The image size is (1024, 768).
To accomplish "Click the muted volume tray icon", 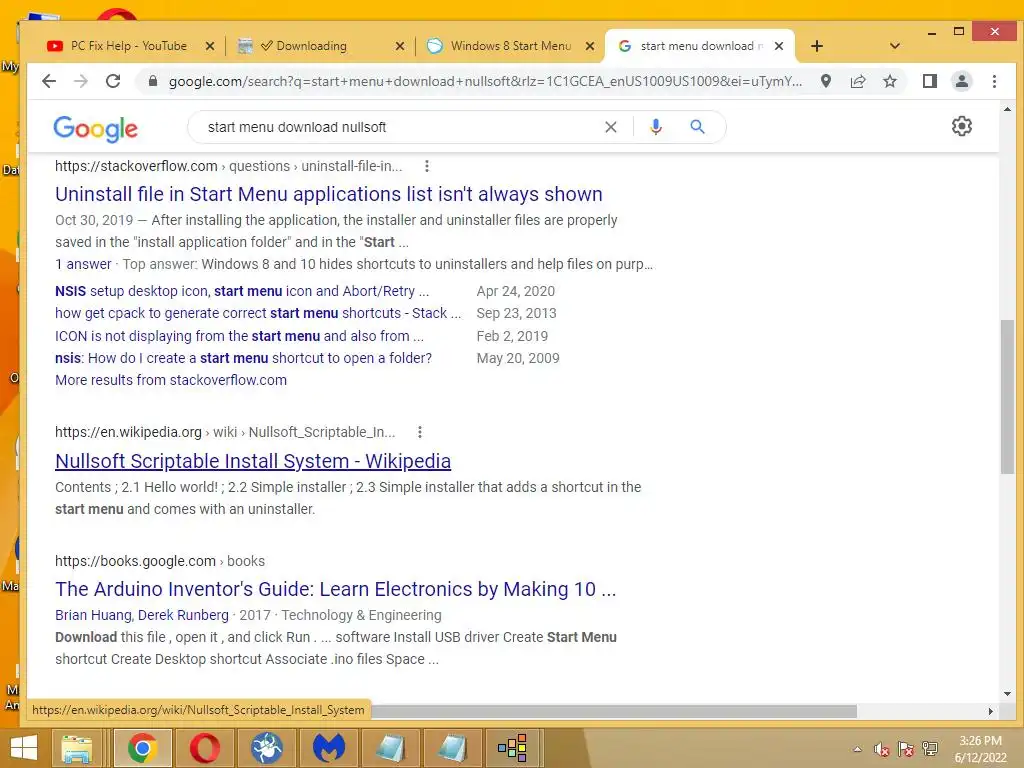I will (882, 749).
